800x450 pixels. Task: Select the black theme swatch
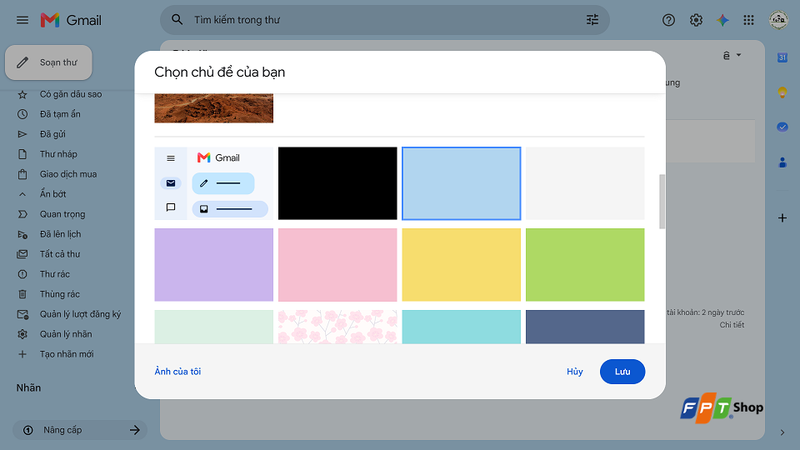coord(337,184)
